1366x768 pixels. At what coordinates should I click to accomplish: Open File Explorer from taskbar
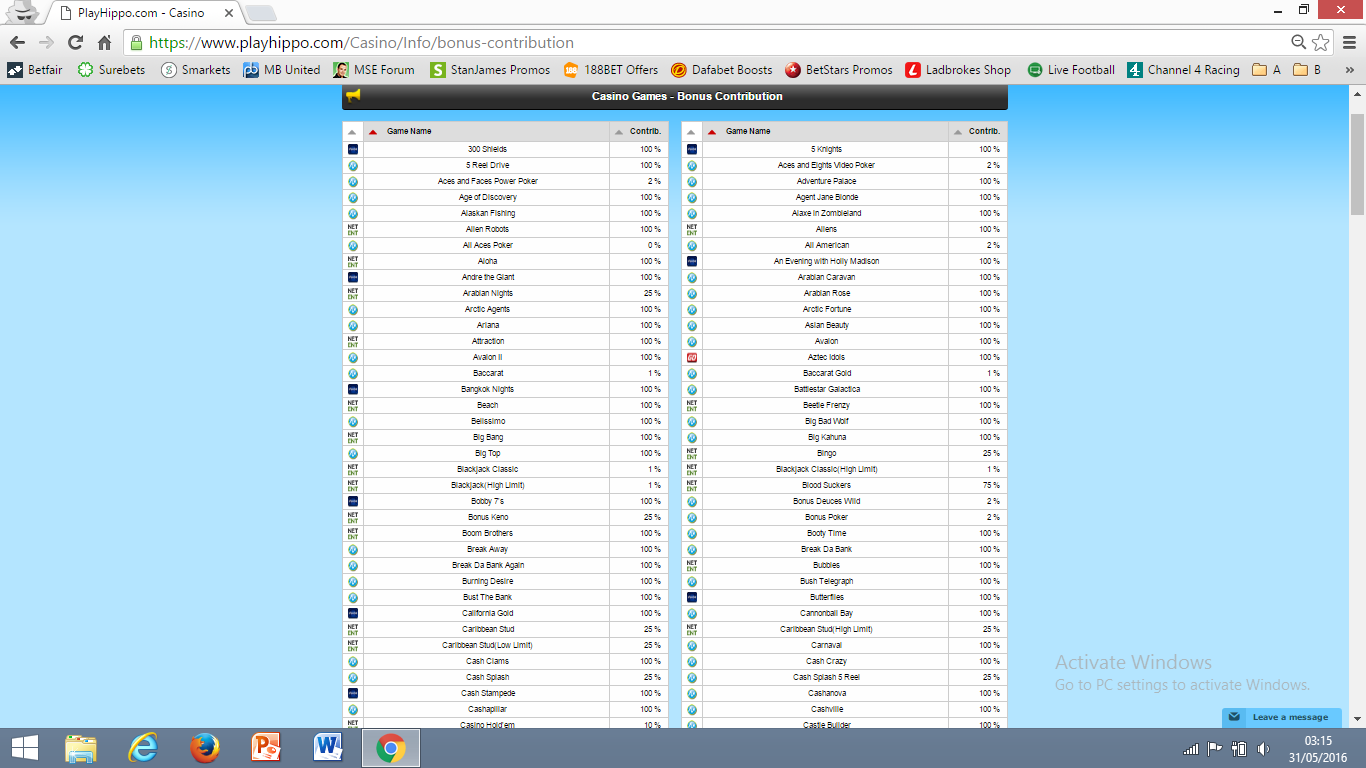tap(81, 748)
